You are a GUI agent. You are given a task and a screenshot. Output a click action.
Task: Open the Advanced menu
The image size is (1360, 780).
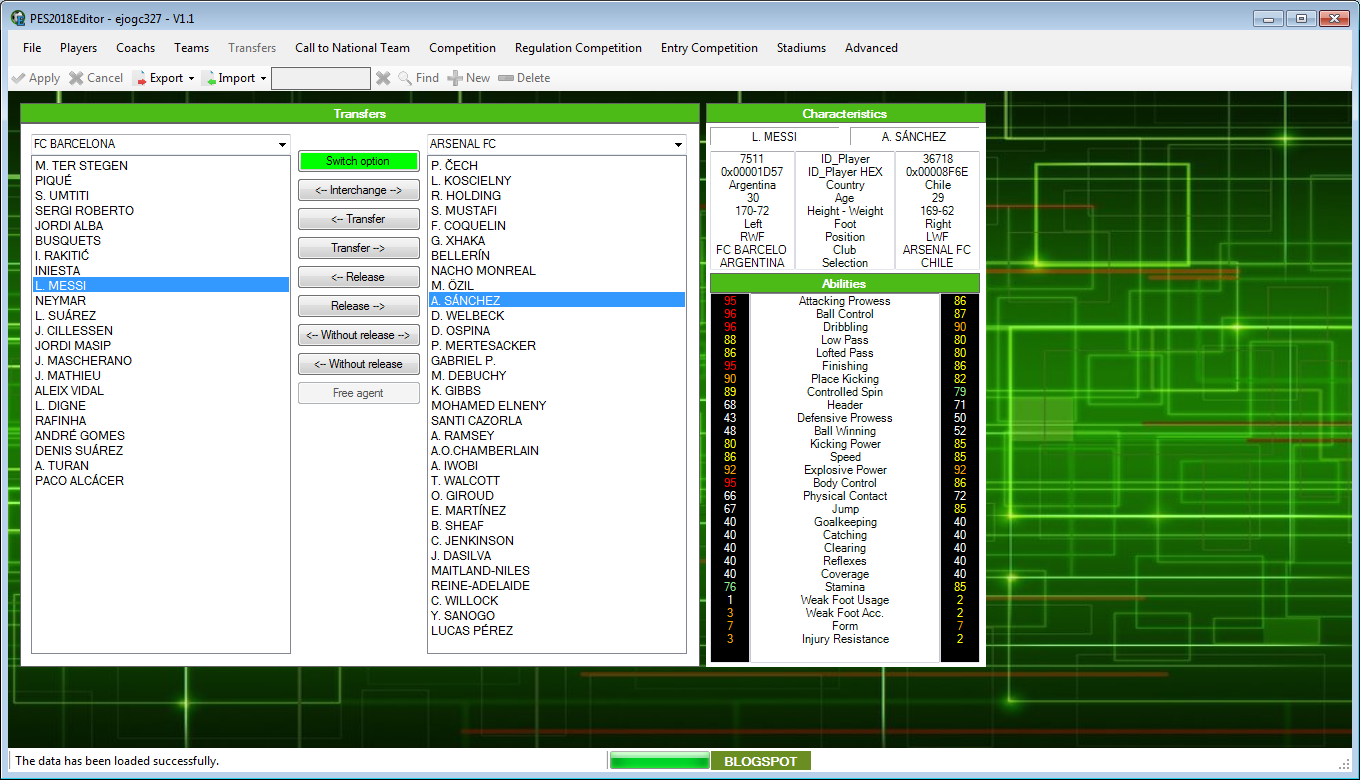[x=871, y=48]
